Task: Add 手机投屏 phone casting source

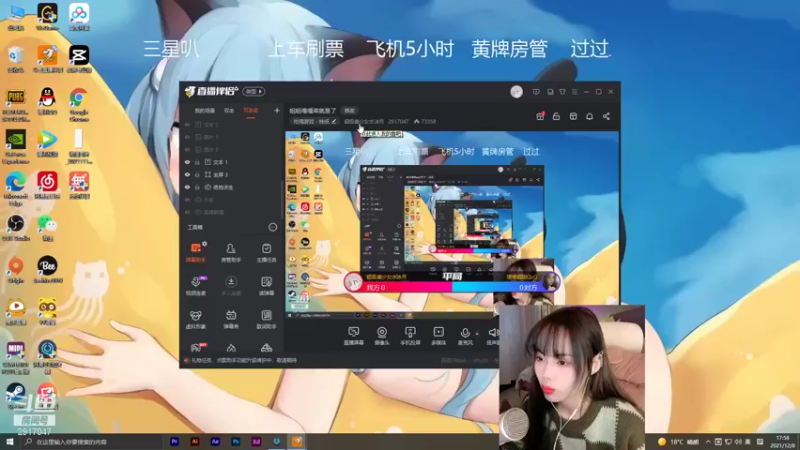Action: pos(410,336)
